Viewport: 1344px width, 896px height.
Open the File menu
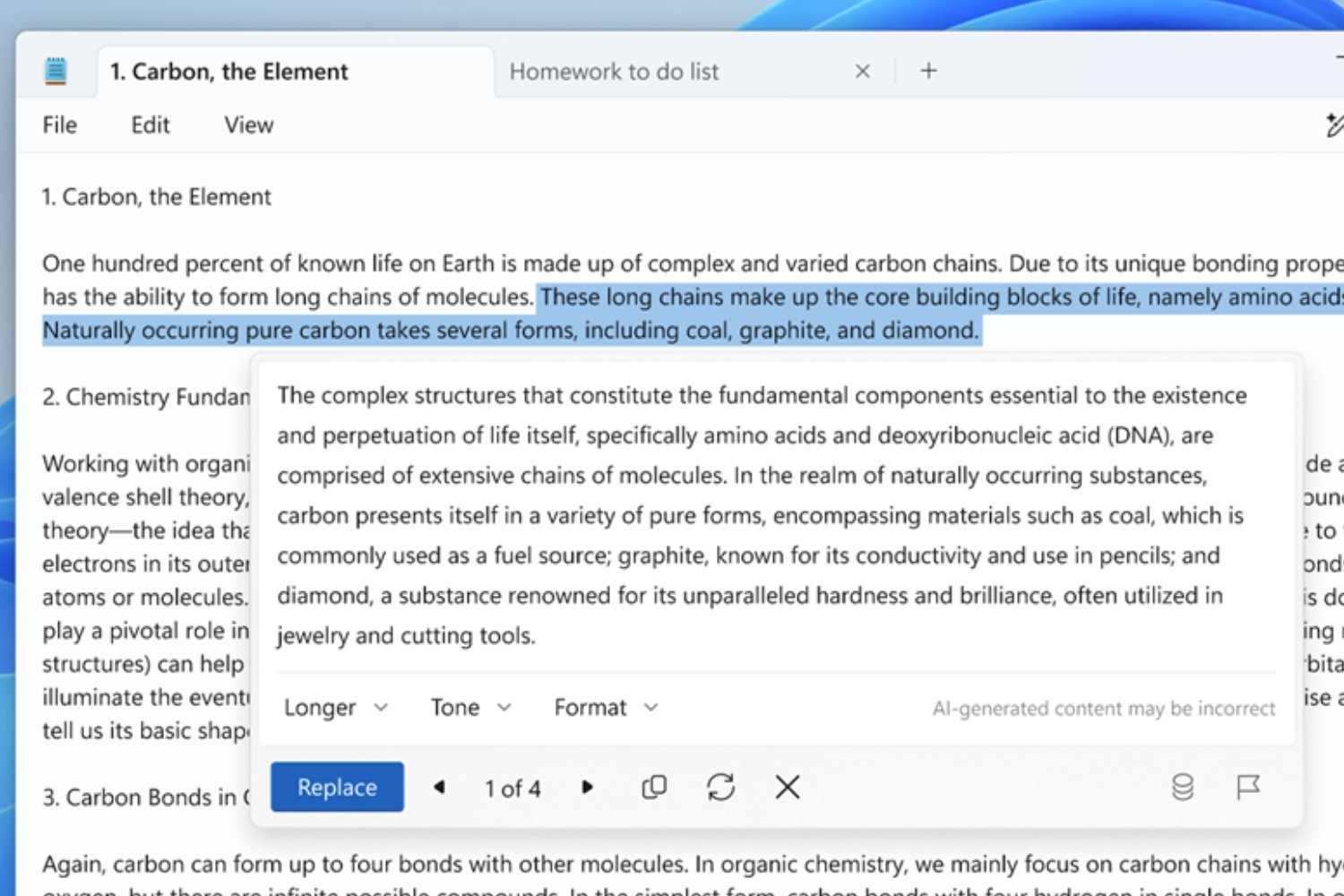tap(59, 125)
